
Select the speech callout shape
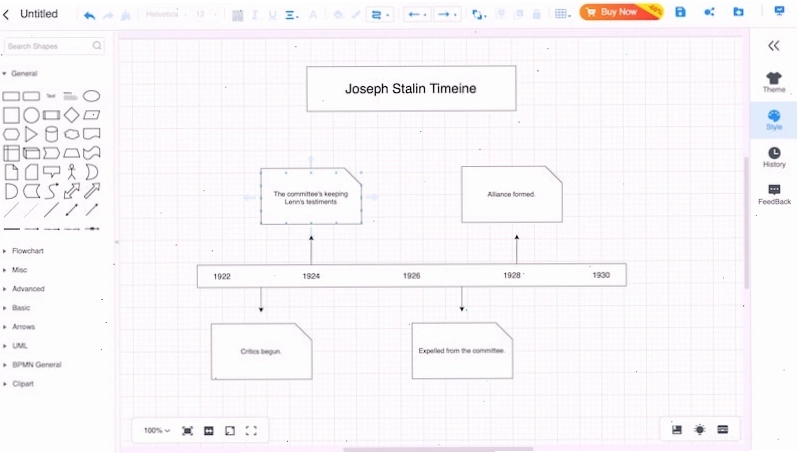tap(51, 172)
